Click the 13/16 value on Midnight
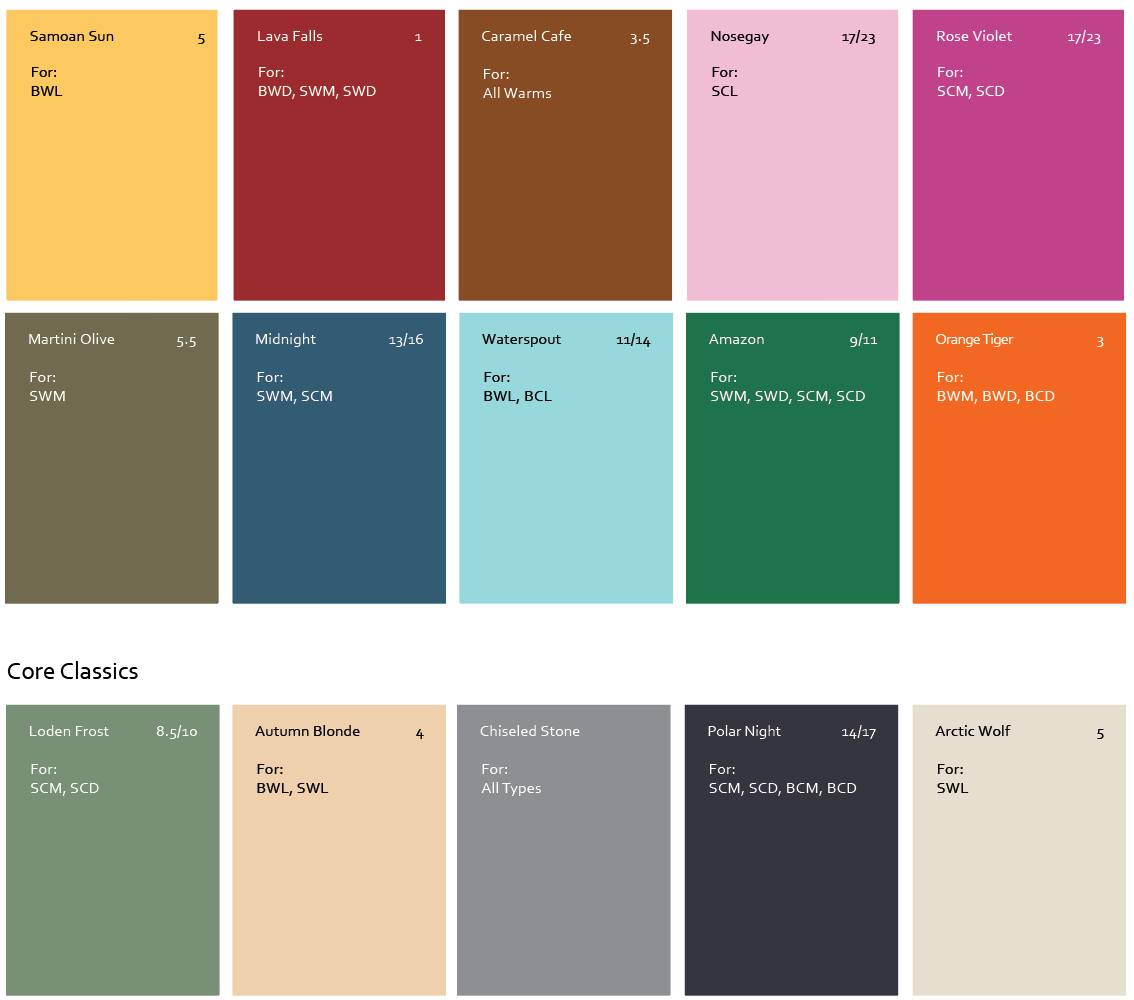The image size is (1134, 1000). click(x=406, y=340)
